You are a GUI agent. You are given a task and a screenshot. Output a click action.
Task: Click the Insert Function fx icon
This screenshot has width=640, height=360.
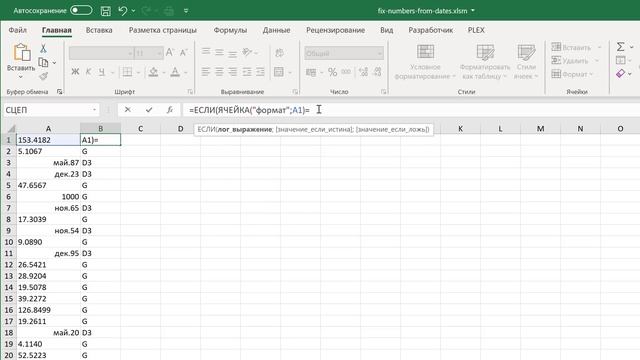[x=170, y=110]
